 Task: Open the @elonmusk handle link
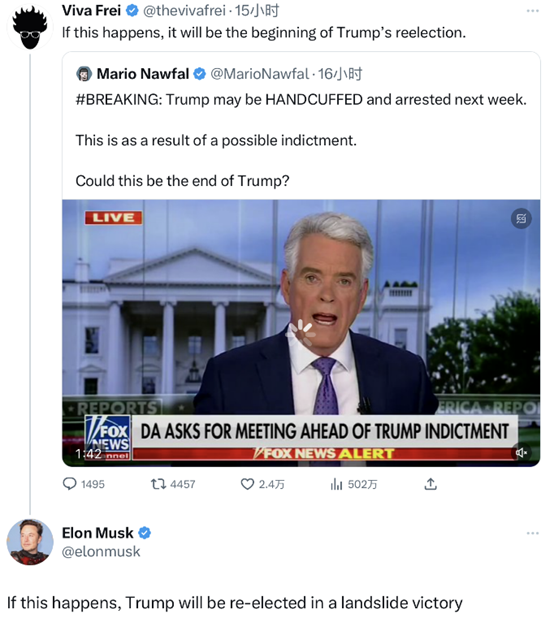101,551
